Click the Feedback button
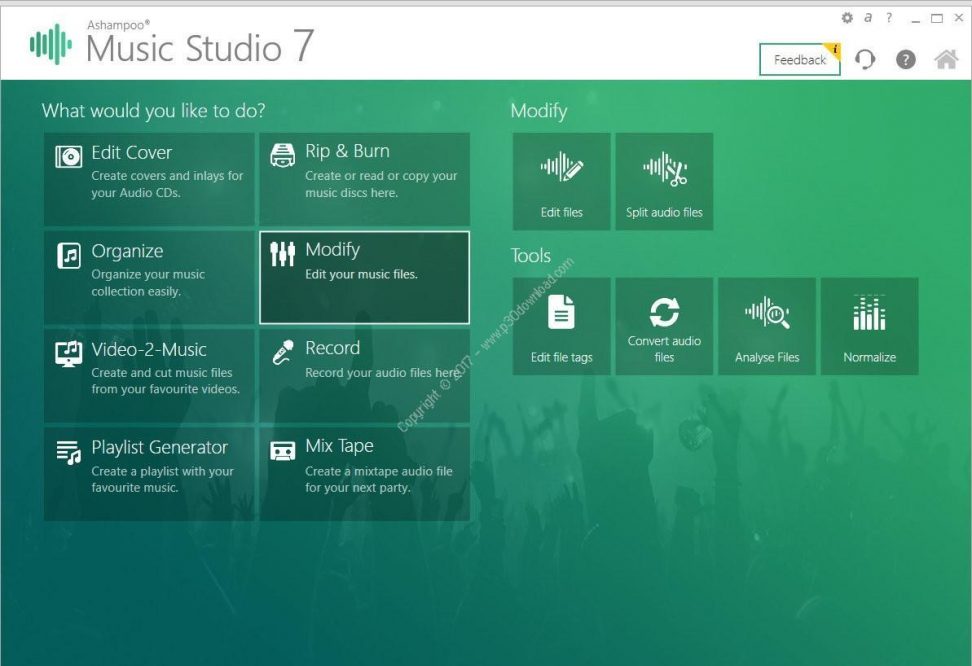The height and width of the screenshot is (666, 972). tap(798, 60)
